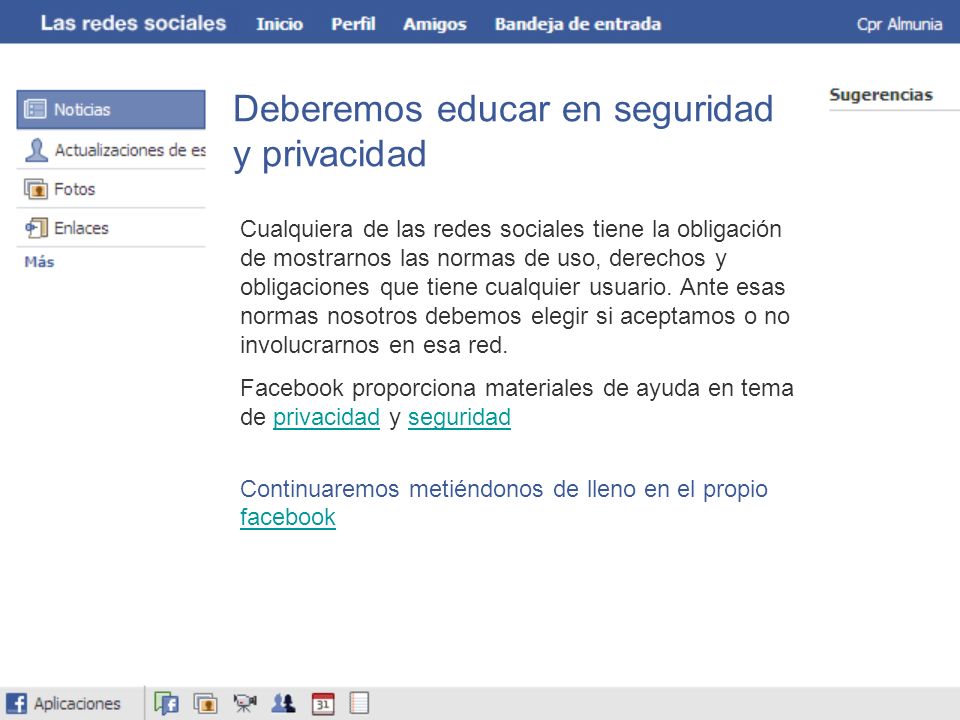Click the person silhouette icon beside Actualizaciones
960x720 pixels.
point(37,149)
